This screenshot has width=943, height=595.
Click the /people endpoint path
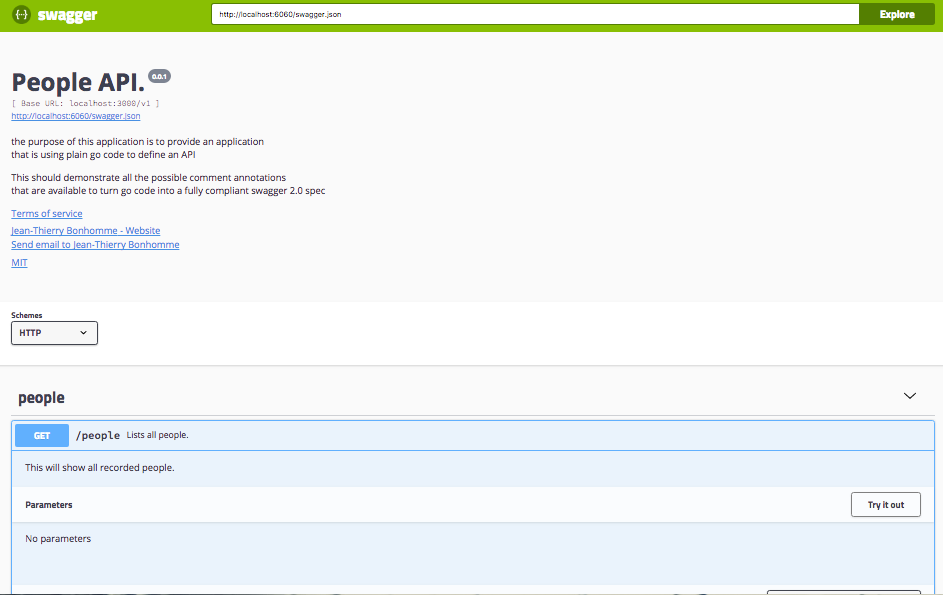point(97,436)
